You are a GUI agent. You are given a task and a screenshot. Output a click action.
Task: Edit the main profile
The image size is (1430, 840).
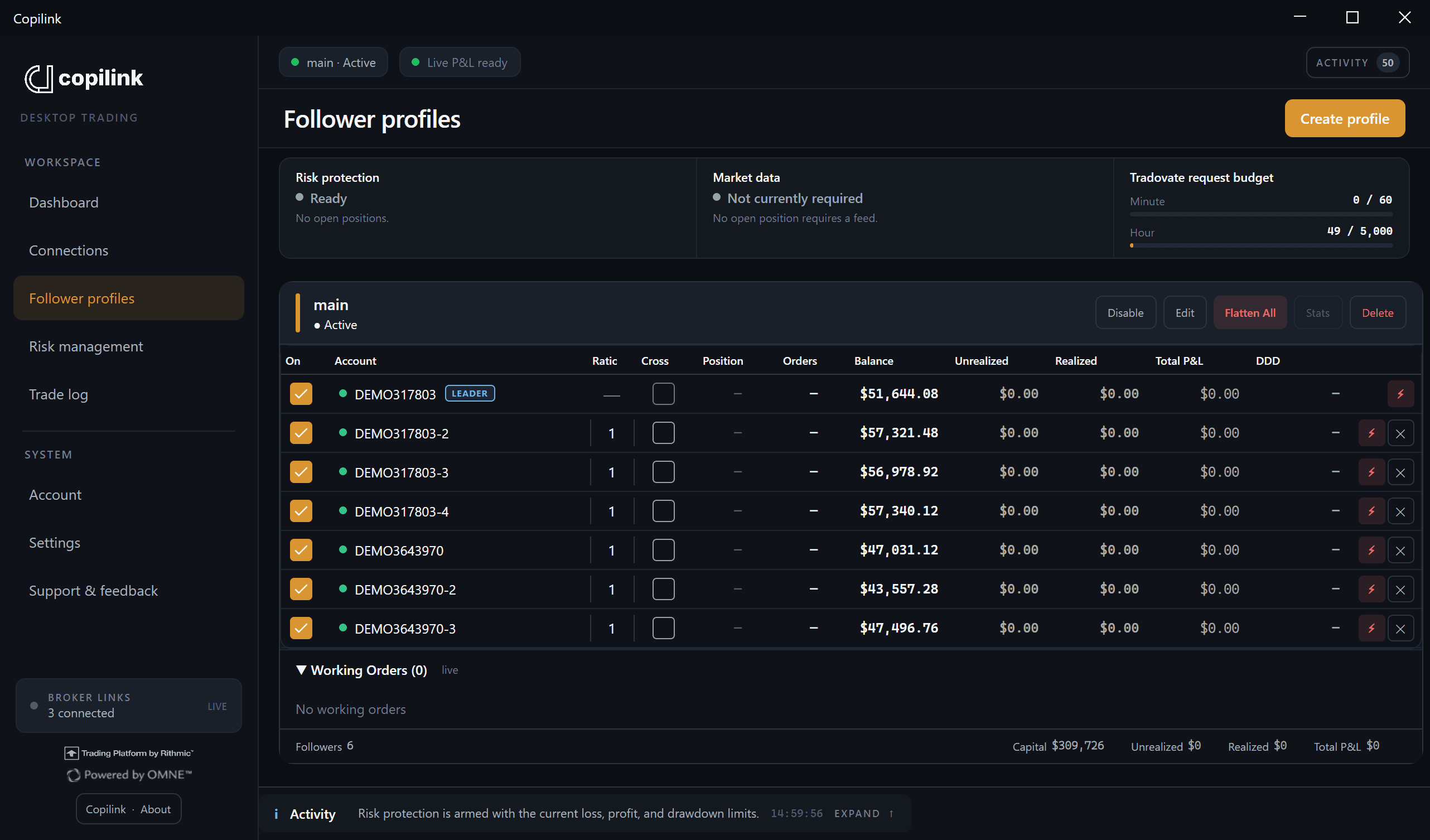[x=1184, y=313]
